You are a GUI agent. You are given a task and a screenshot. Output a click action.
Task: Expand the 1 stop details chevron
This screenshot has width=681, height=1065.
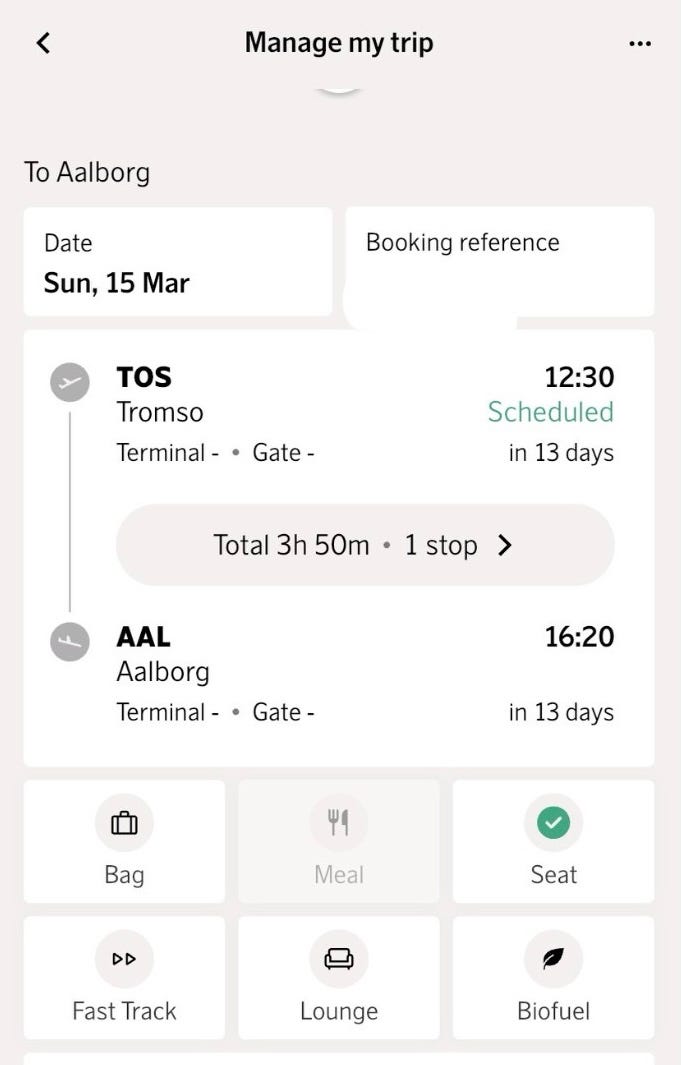point(504,545)
